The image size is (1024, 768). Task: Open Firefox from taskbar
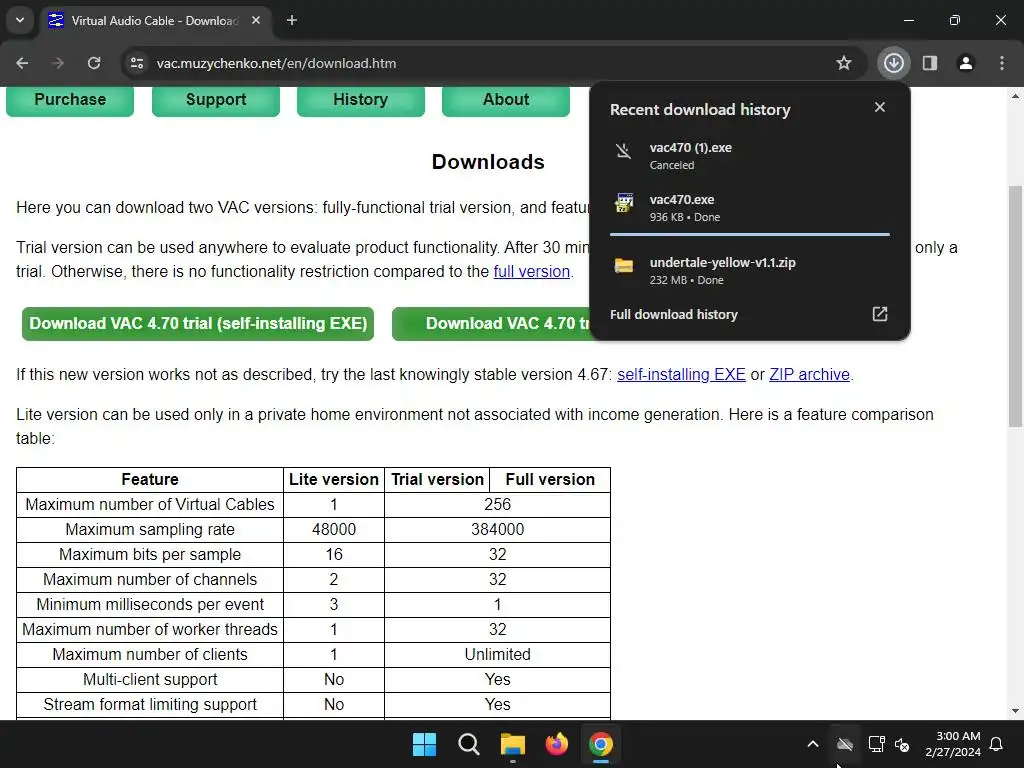[556, 744]
